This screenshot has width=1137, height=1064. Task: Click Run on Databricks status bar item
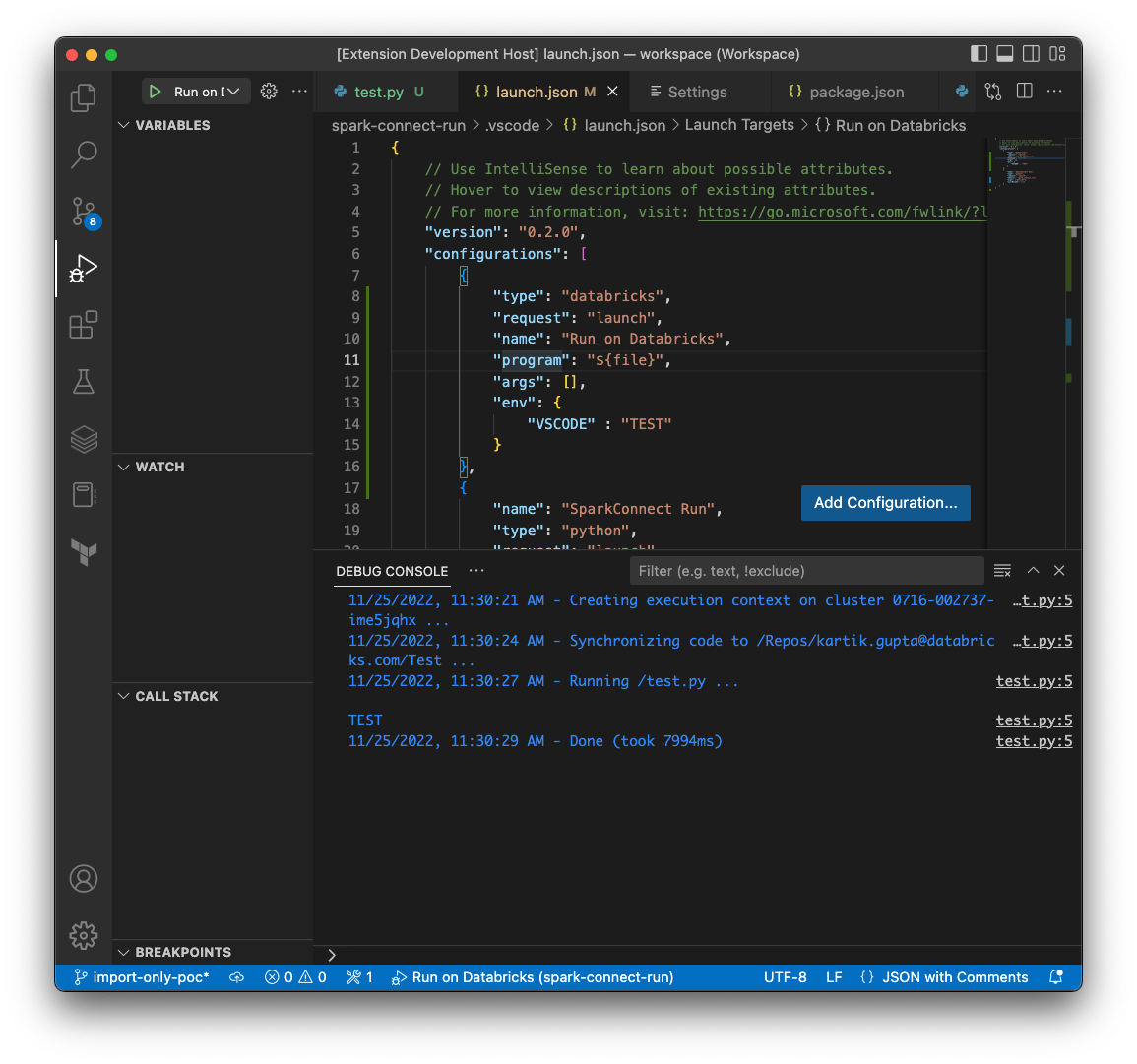click(533, 977)
